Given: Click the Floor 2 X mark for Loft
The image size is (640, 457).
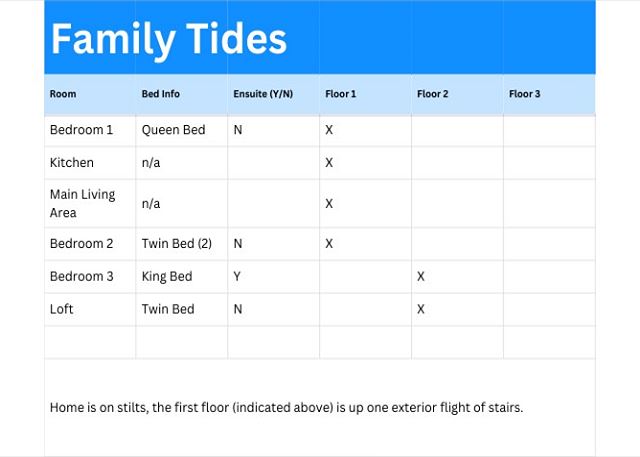Looking at the screenshot, I should coord(421,309).
